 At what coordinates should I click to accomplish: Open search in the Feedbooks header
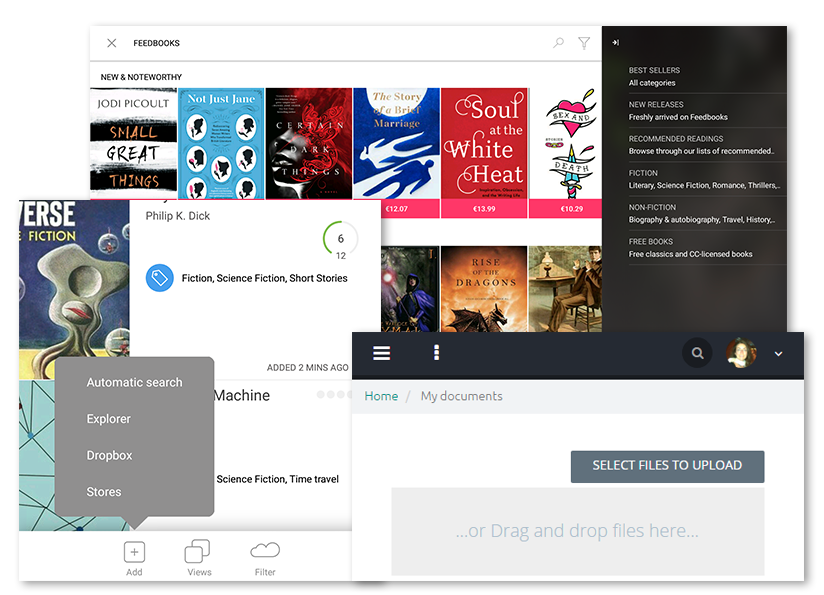(x=559, y=43)
